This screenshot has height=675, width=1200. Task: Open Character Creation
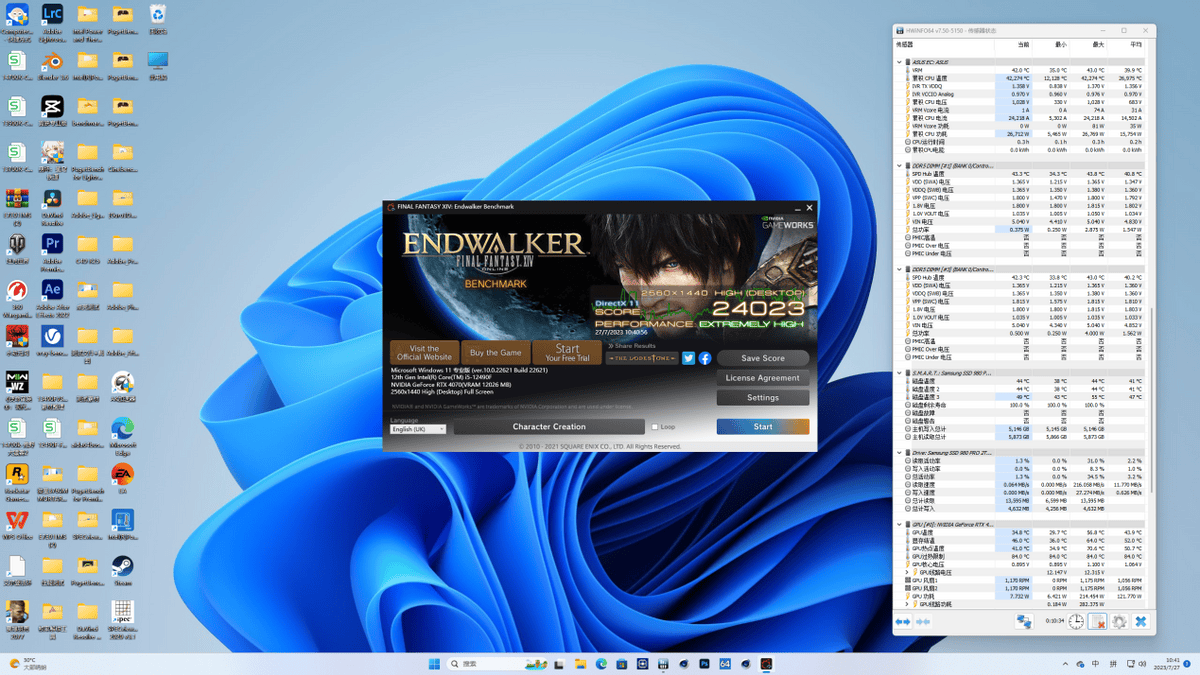coord(549,427)
